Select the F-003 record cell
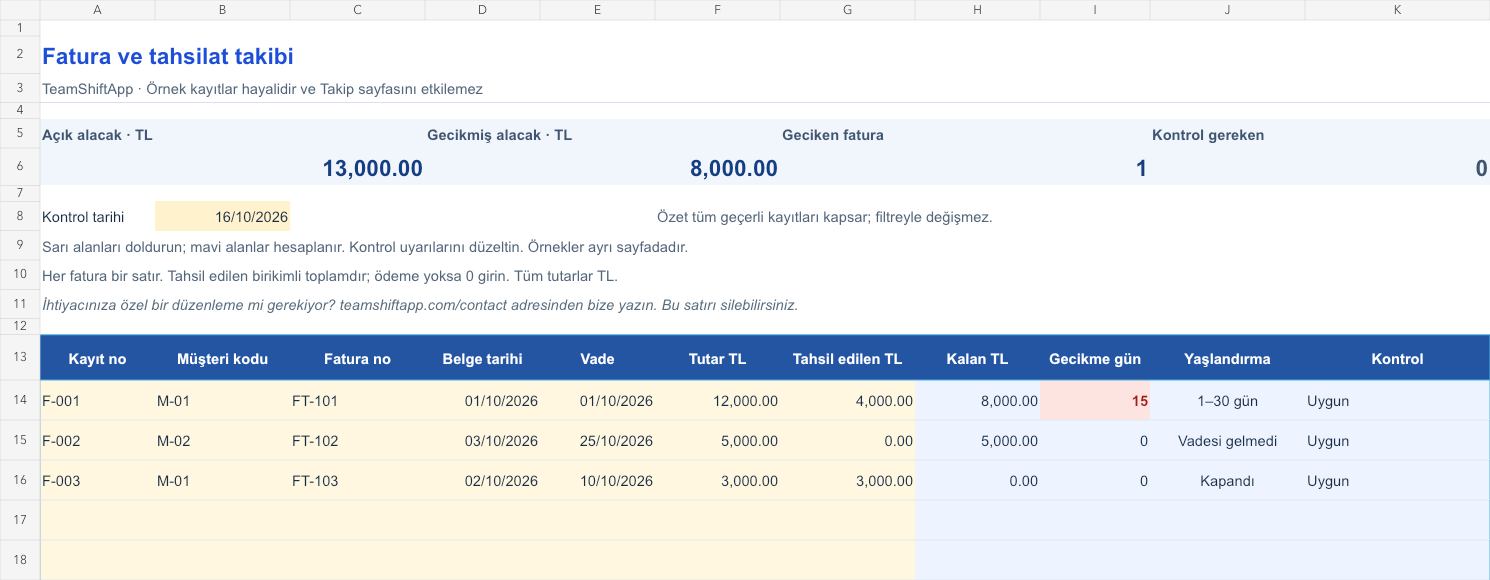Screen dimensions: 1490x580 click(x=97, y=481)
